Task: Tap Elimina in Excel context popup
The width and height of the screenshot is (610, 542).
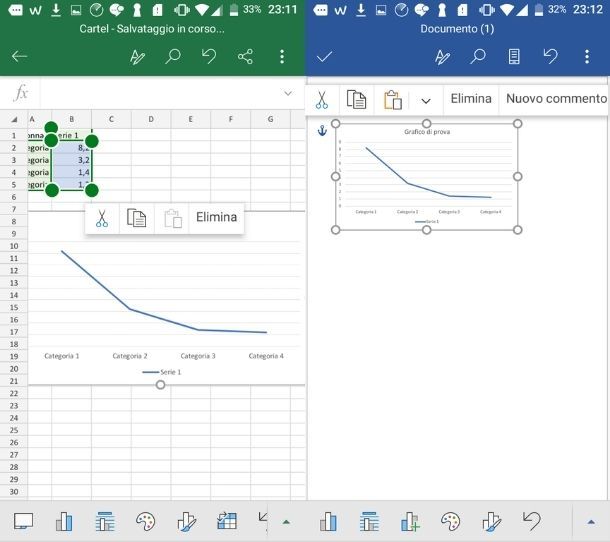Action: click(216, 217)
